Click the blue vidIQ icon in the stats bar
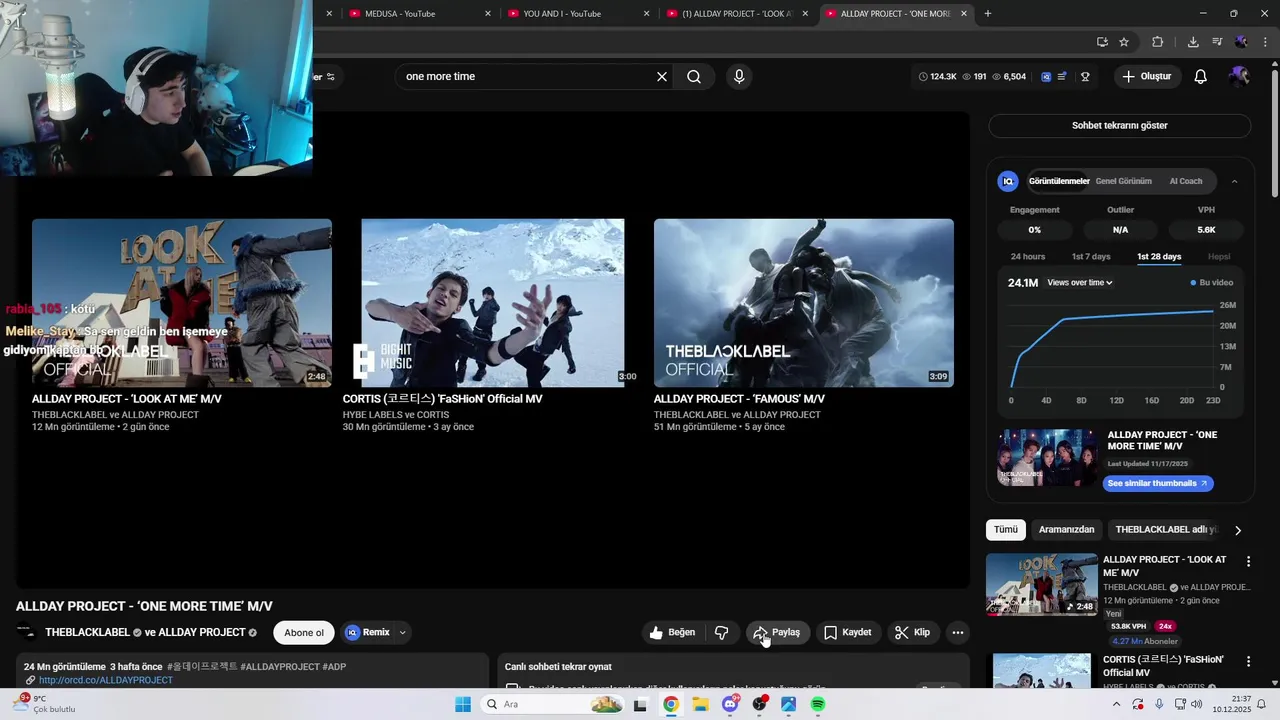1280x720 pixels. 1046,77
